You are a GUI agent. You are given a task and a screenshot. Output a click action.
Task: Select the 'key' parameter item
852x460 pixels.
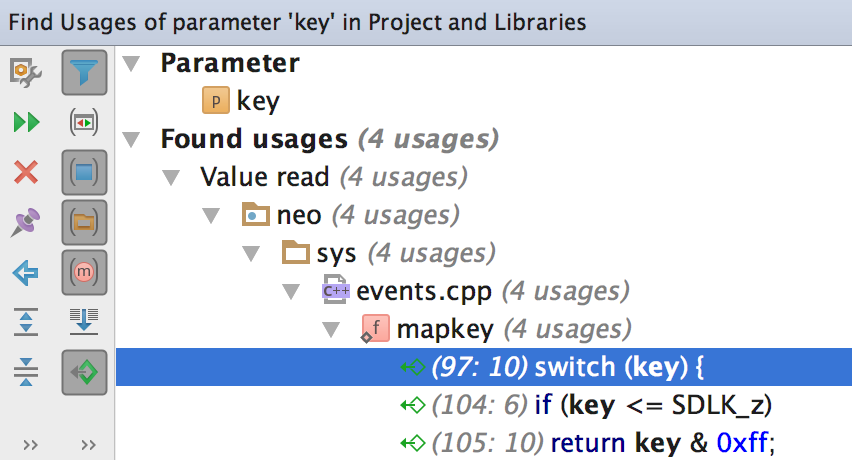point(258,101)
